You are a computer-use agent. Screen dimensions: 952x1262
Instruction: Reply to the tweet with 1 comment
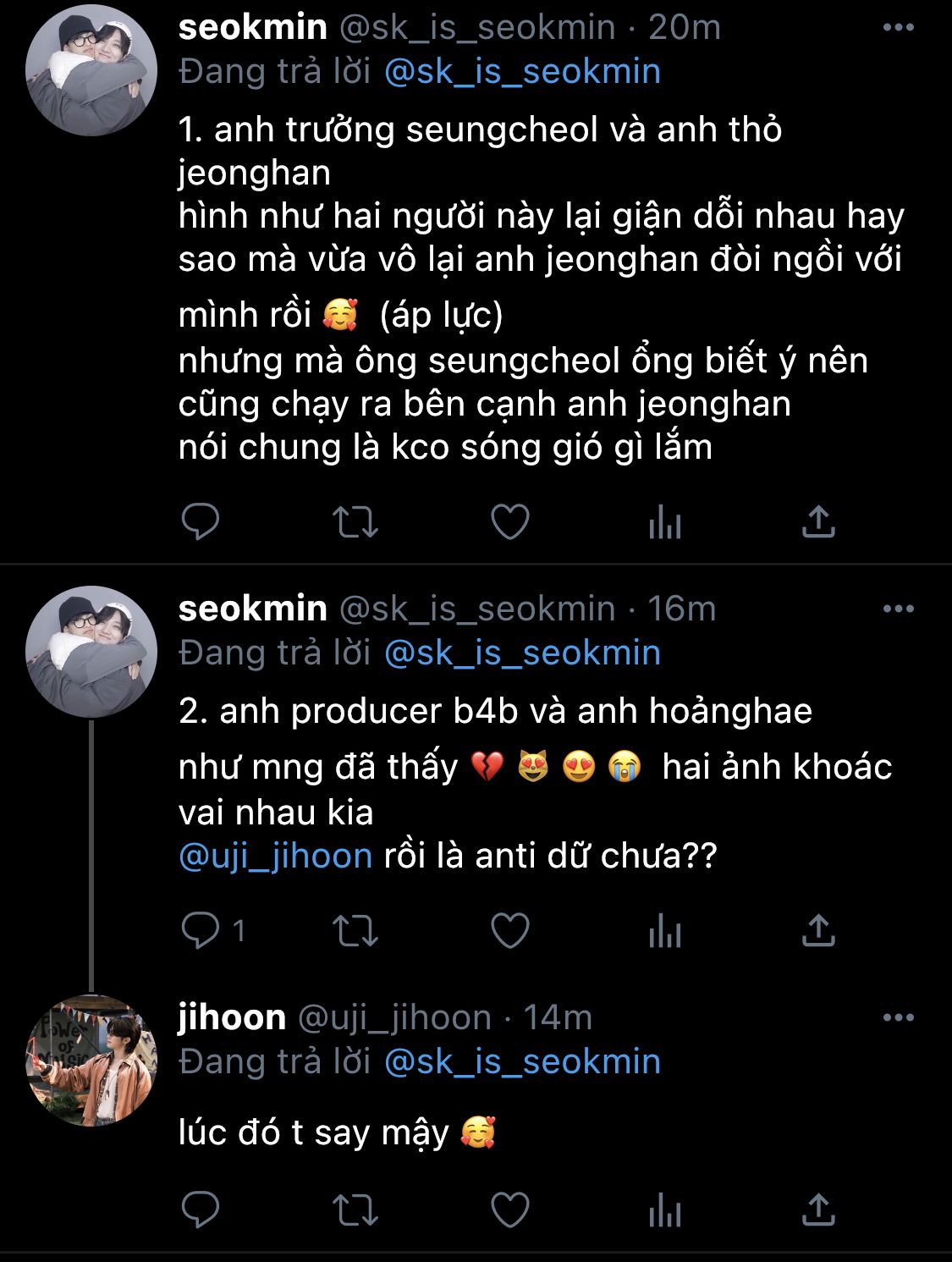point(201,931)
